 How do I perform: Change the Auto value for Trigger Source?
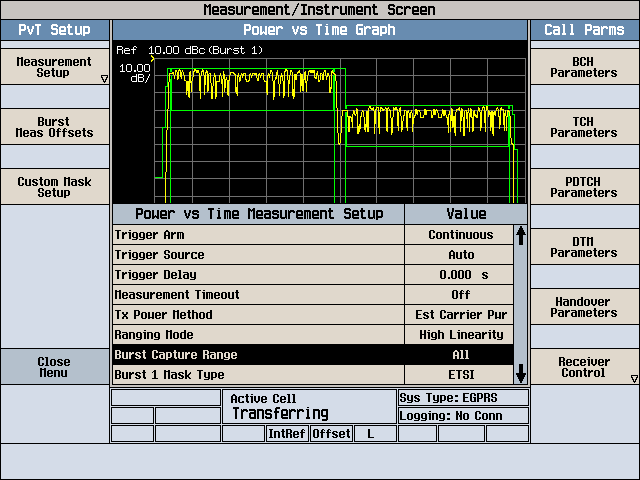click(459, 255)
